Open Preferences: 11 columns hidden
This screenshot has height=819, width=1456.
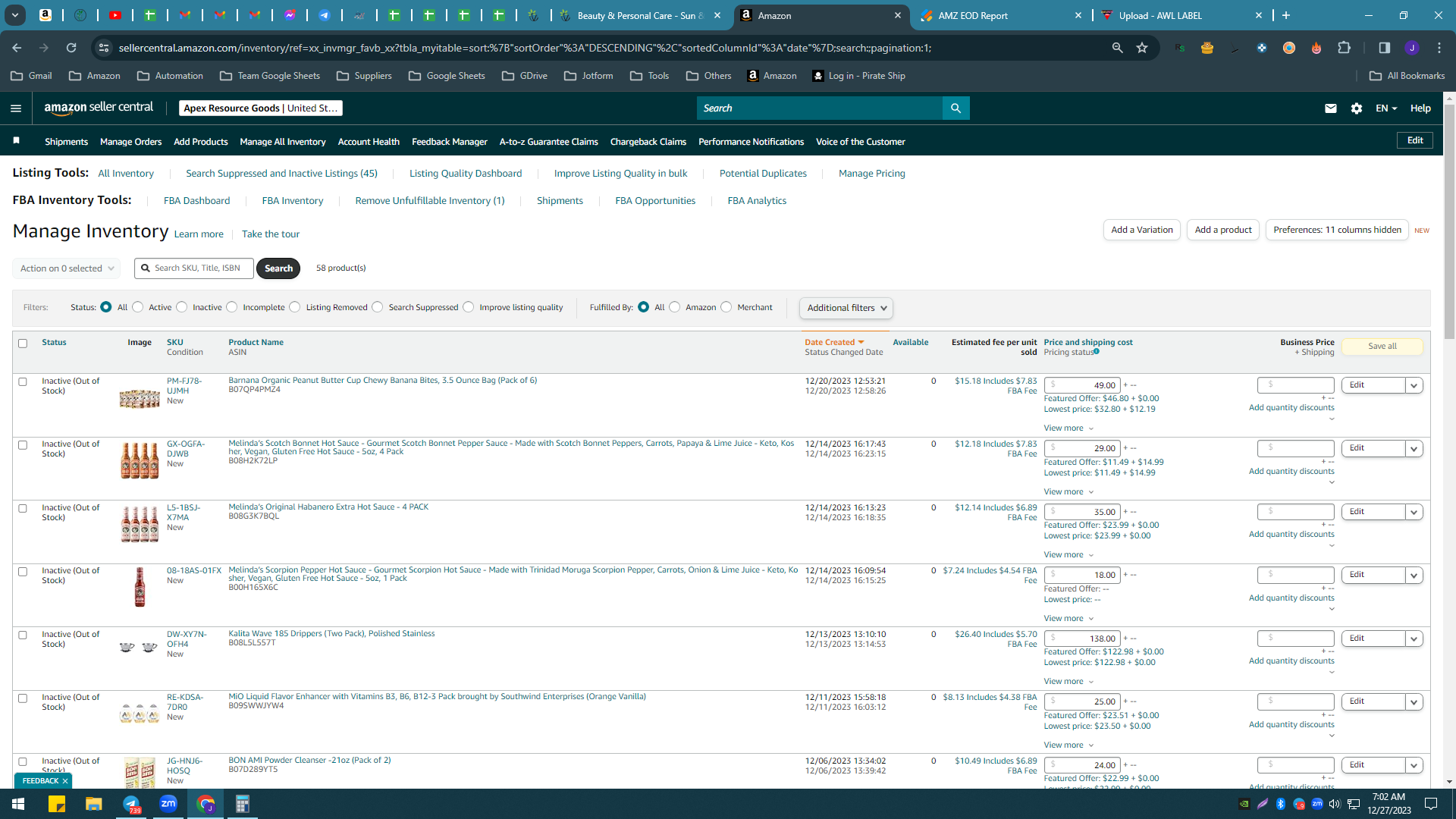point(1337,230)
